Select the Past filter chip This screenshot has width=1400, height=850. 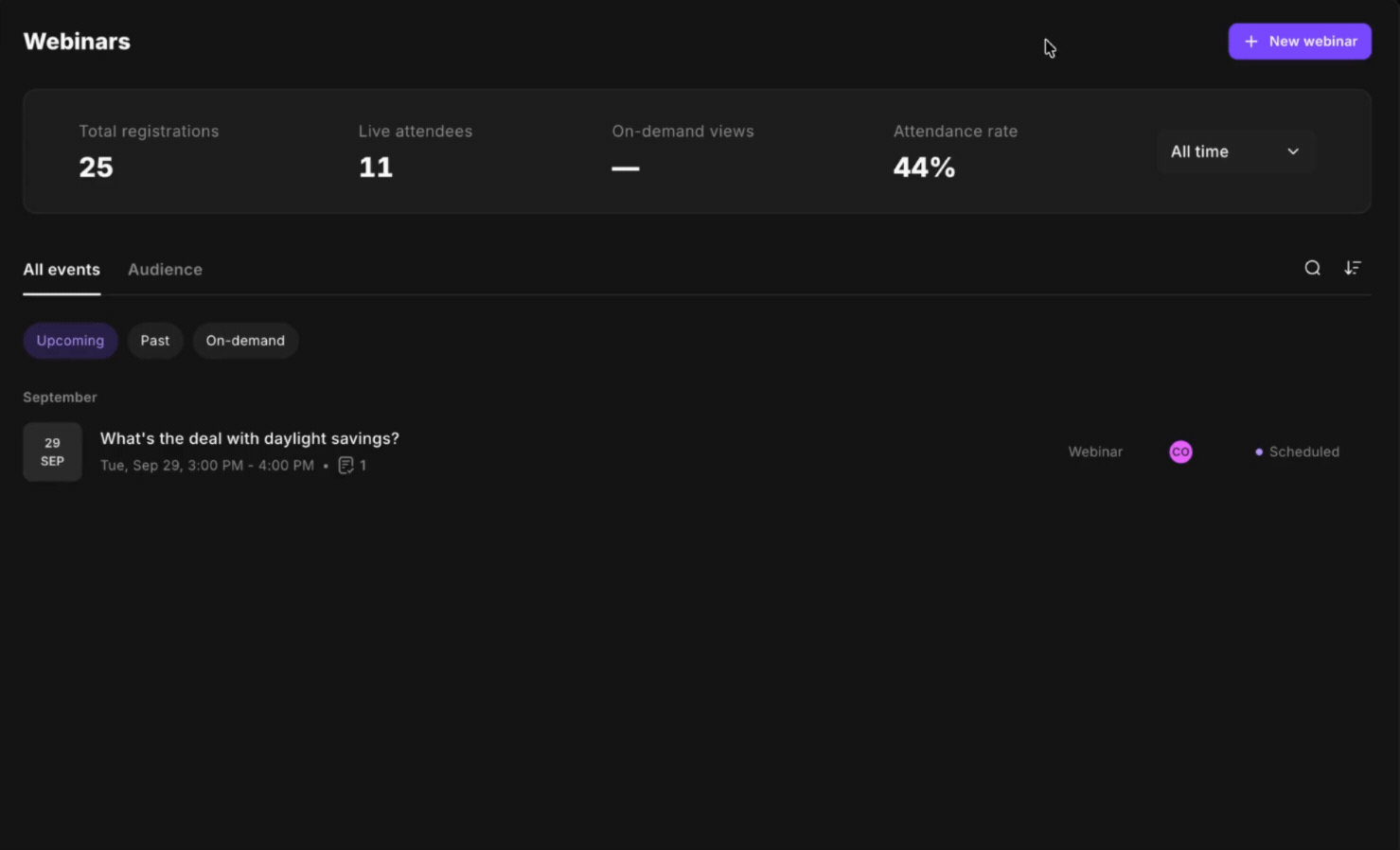[x=155, y=341]
